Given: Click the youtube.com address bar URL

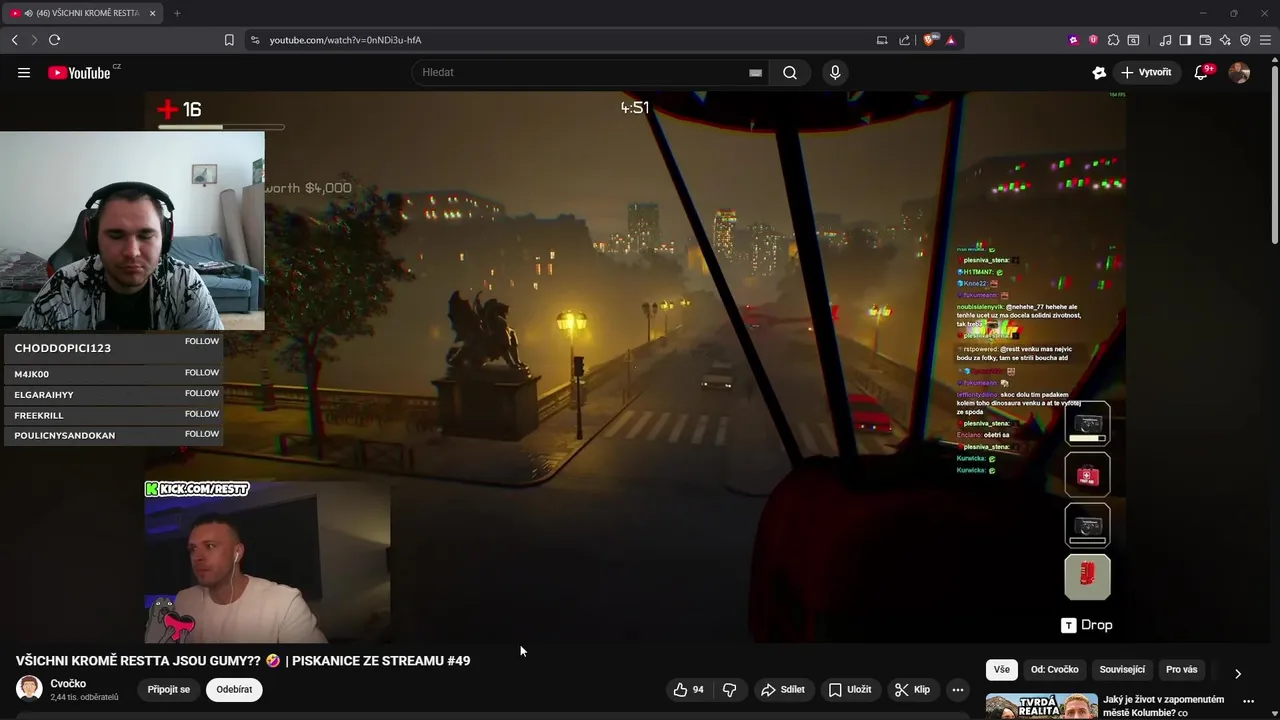Looking at the screenshot, I should (x=345, y=40).
